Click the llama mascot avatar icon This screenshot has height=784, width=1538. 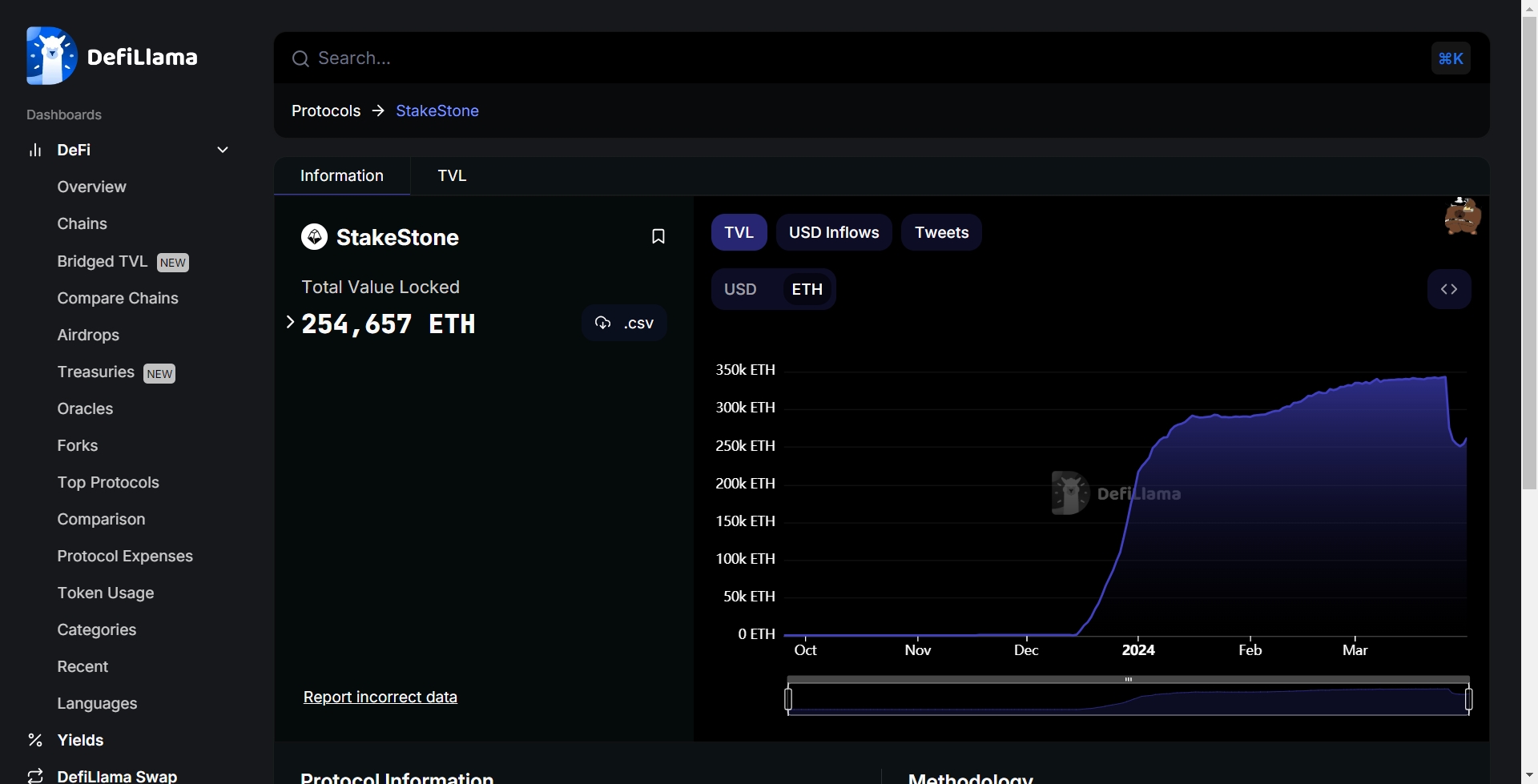tap(1462, 216)
